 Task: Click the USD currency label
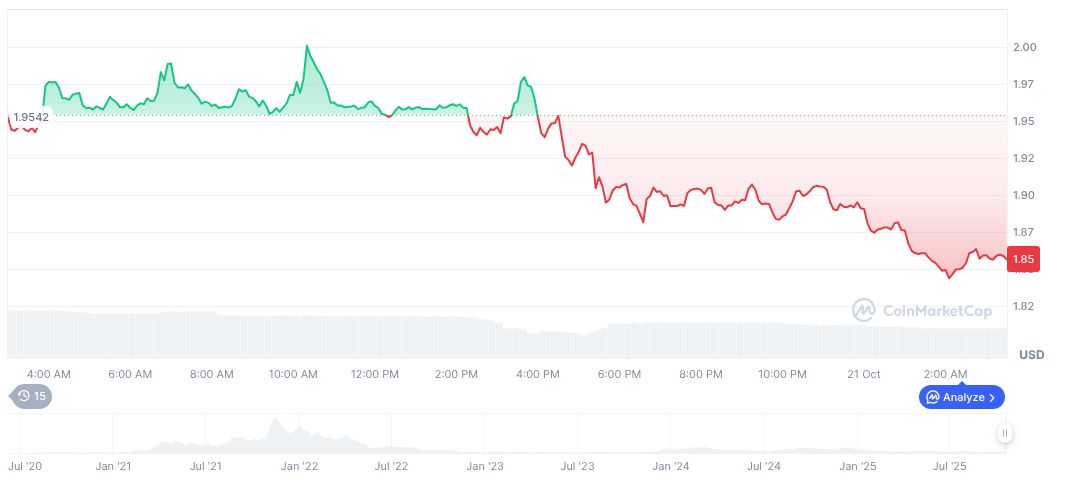point(1031,355)
